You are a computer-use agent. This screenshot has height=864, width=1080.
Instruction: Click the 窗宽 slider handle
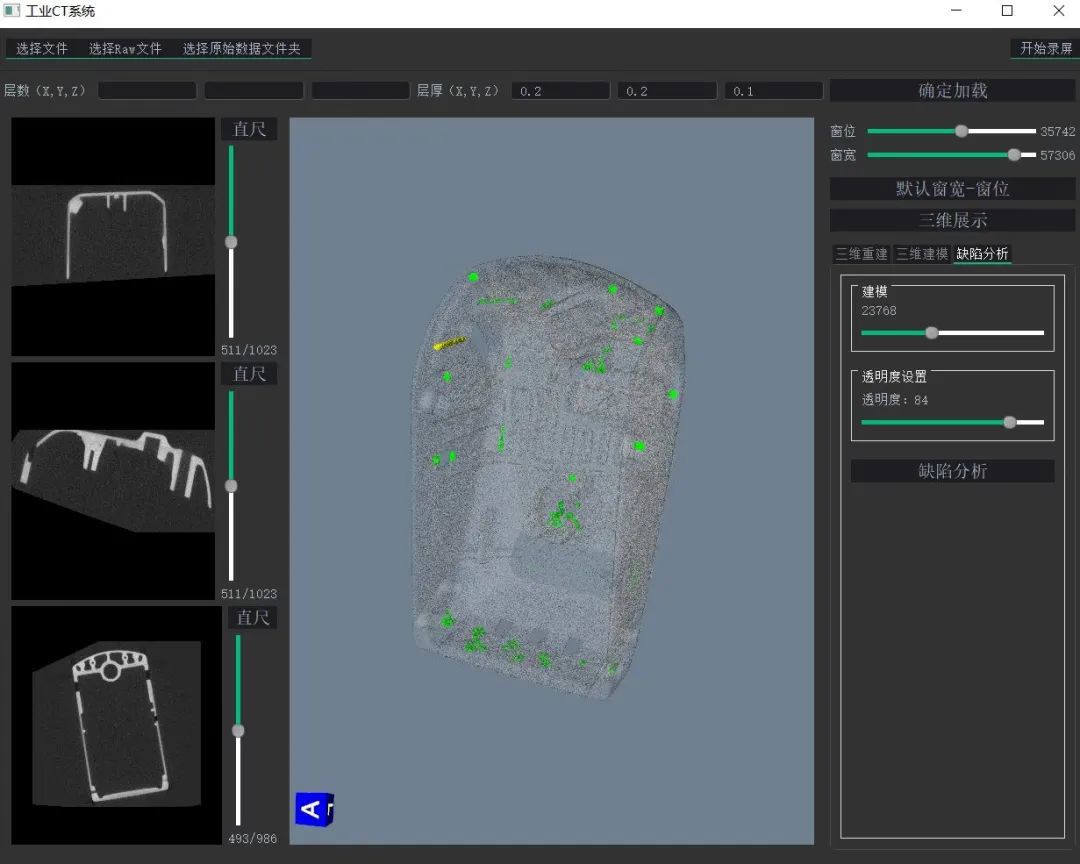[x=1014, y=155]
